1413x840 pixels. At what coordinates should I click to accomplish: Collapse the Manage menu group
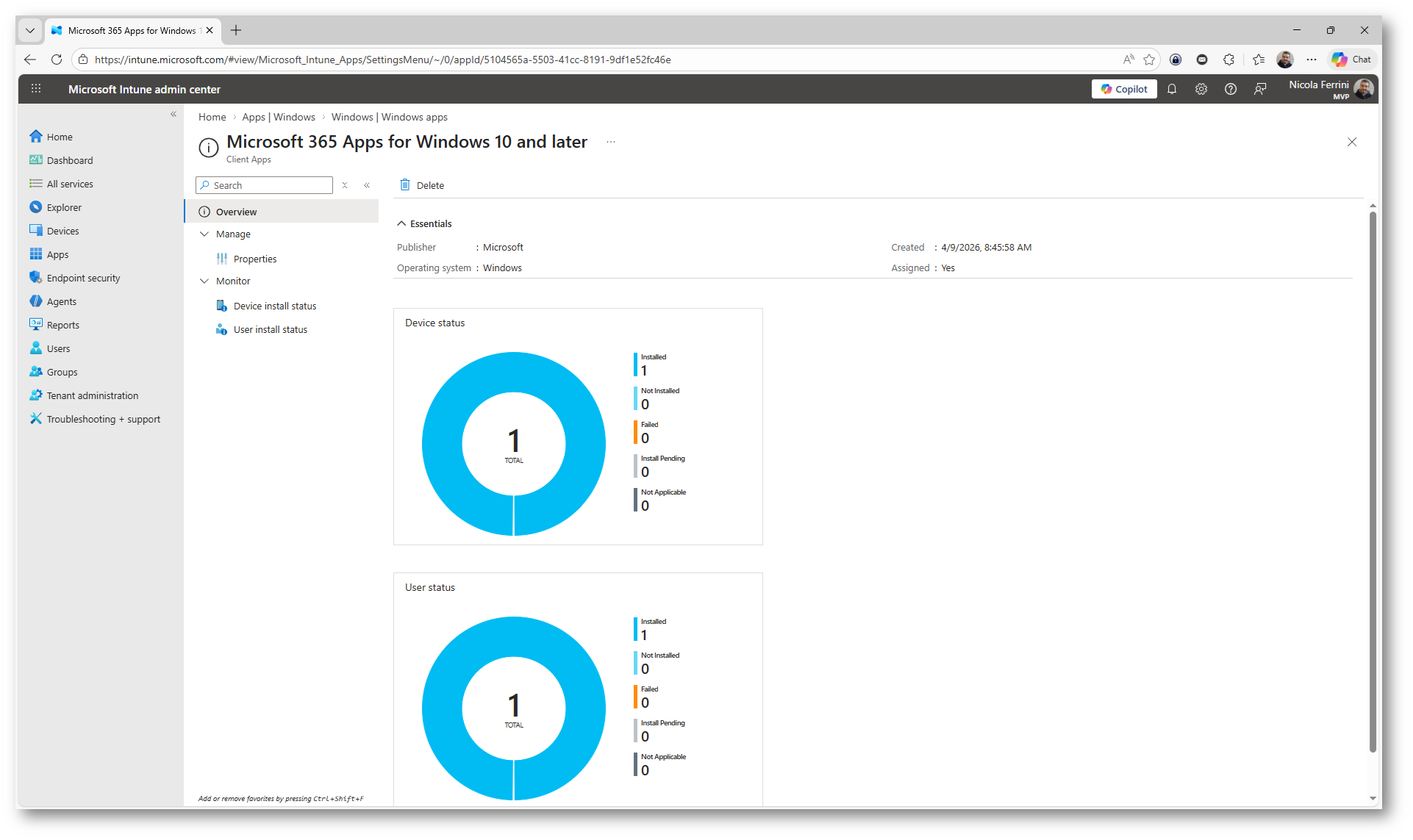(x=204, y=234)
